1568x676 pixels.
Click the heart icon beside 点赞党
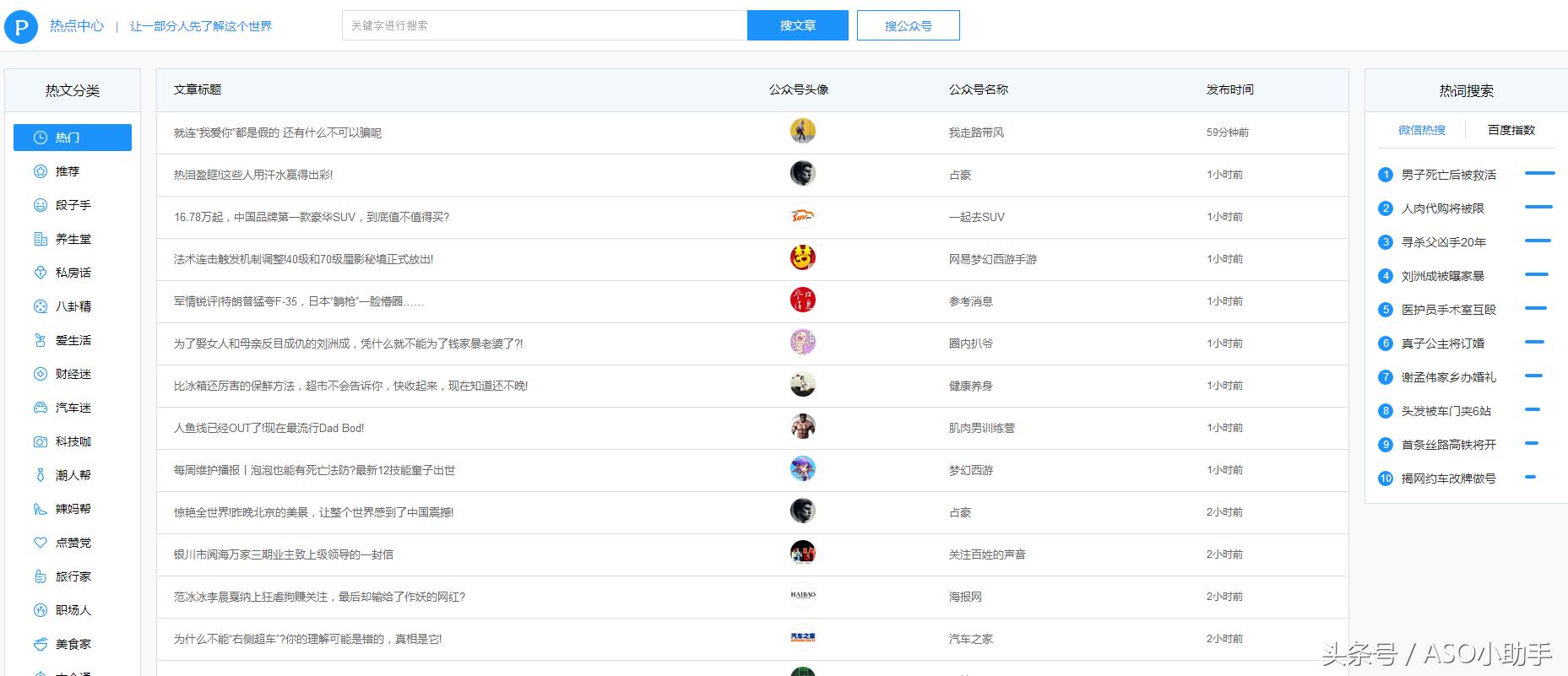tap(40, 543)
